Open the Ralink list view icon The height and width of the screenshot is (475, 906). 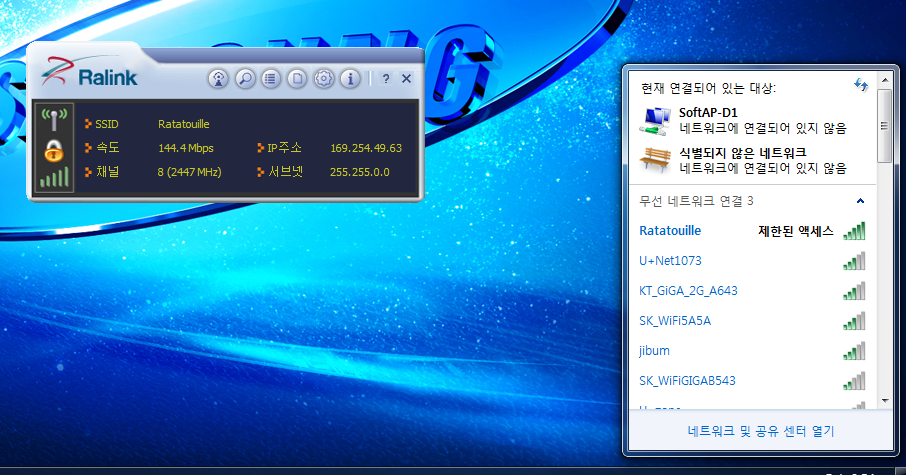[x=270, y=79]
